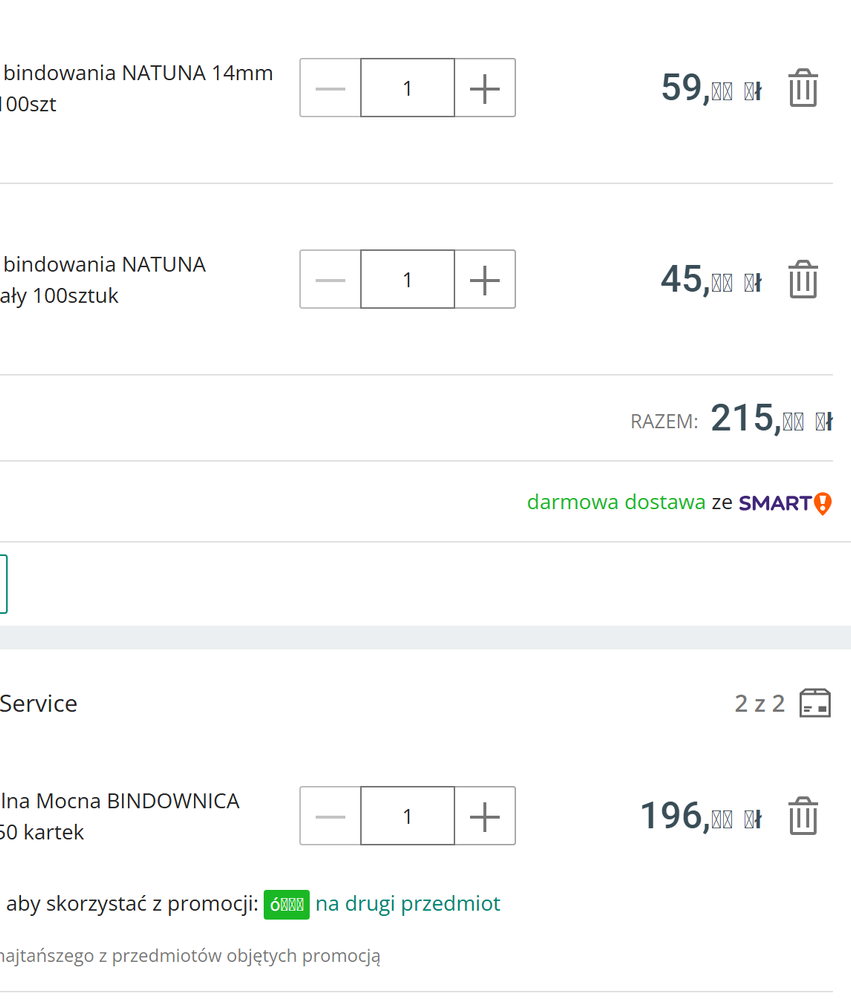The height and width of the screenshot is (999, 851).
Task: Click quantity field for NATUNA 14mm item
Action: [x=407, y=89]
